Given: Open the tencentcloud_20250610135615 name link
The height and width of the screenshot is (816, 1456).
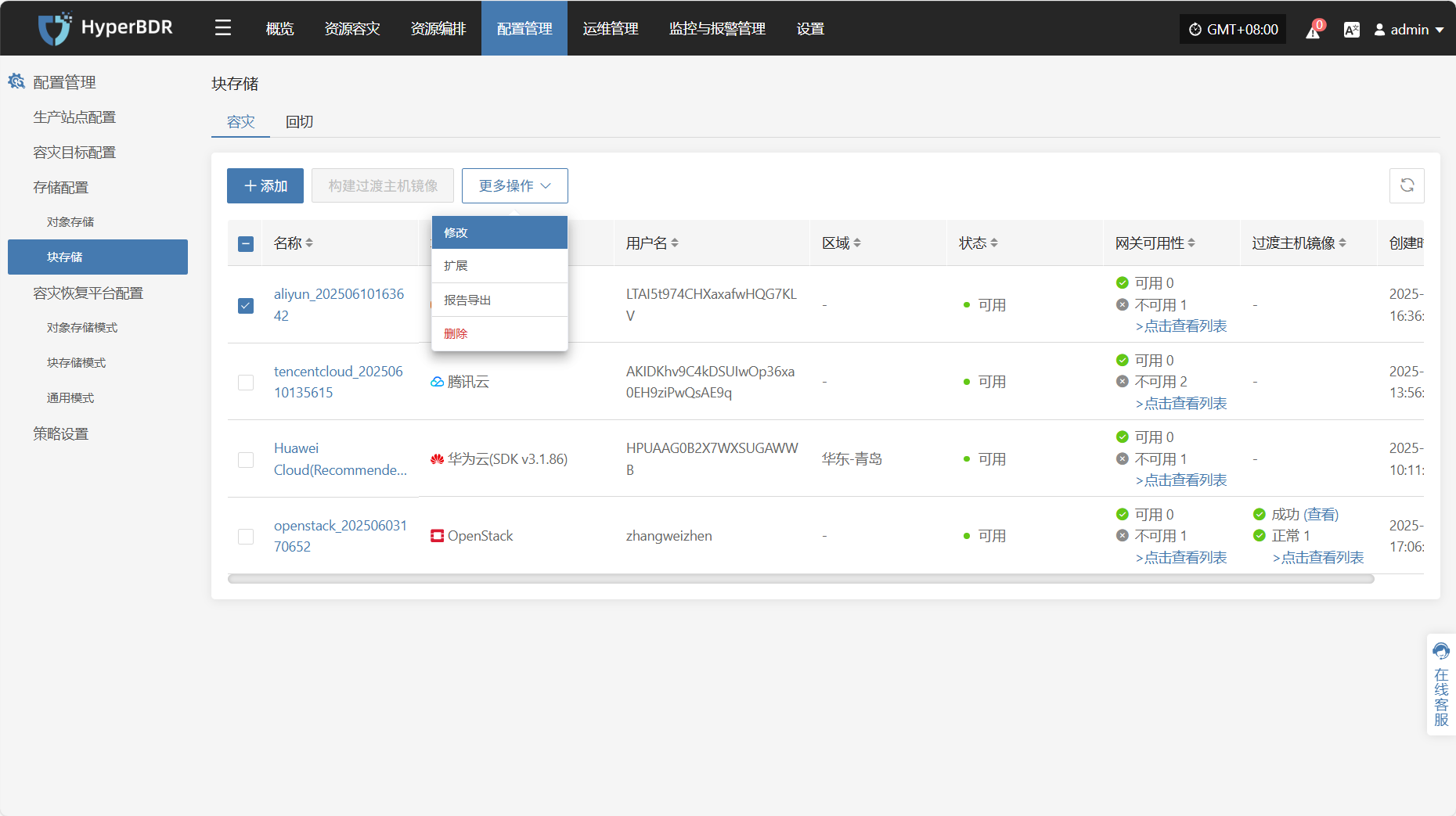Looking at the screenshot, I should (x=338, y=382).
